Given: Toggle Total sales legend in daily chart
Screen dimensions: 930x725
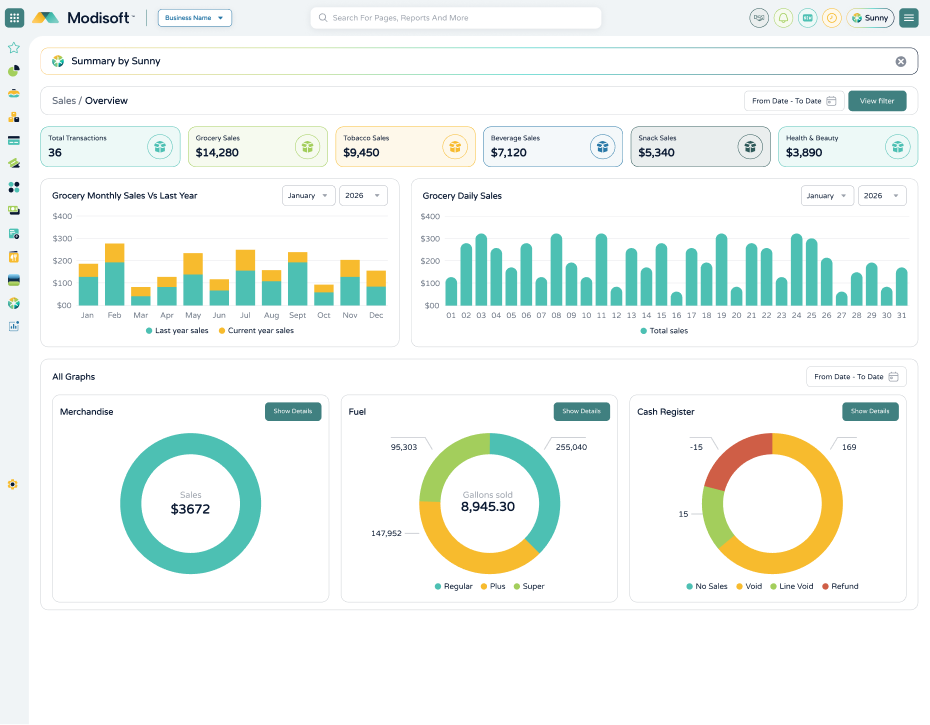Looking at the screenshot, I should (x=664, y=331).
